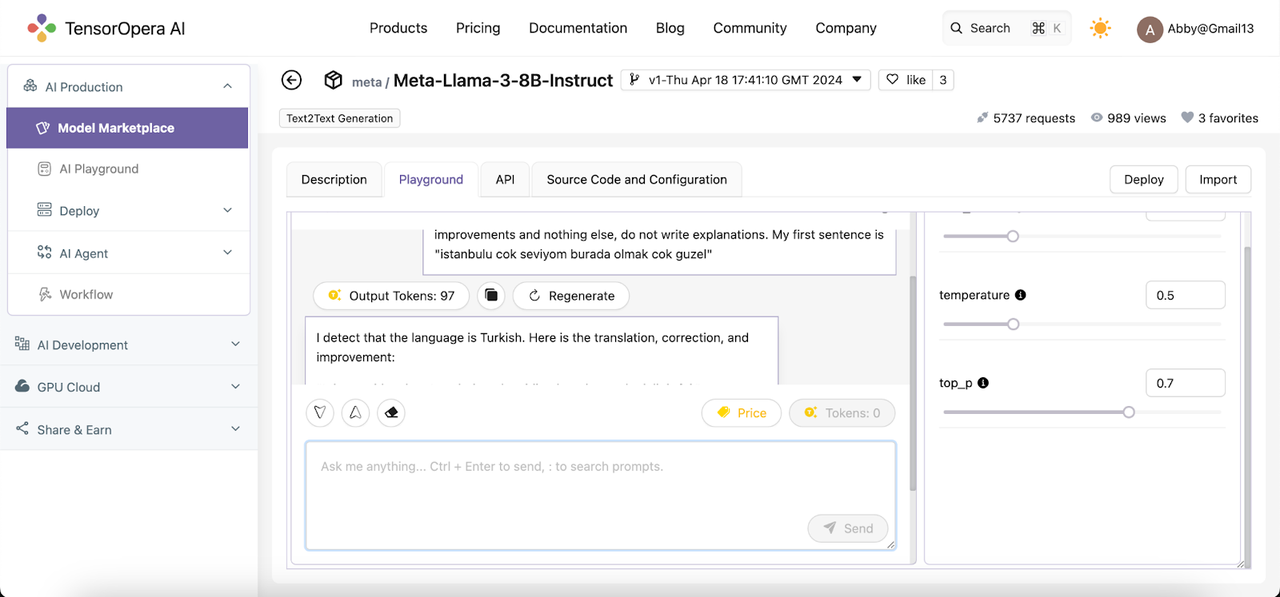This screenshot has width=1280, height=597.
Task: Focus the Ask me anything text box
Action: pyautogui.click(x=600, y=496)
